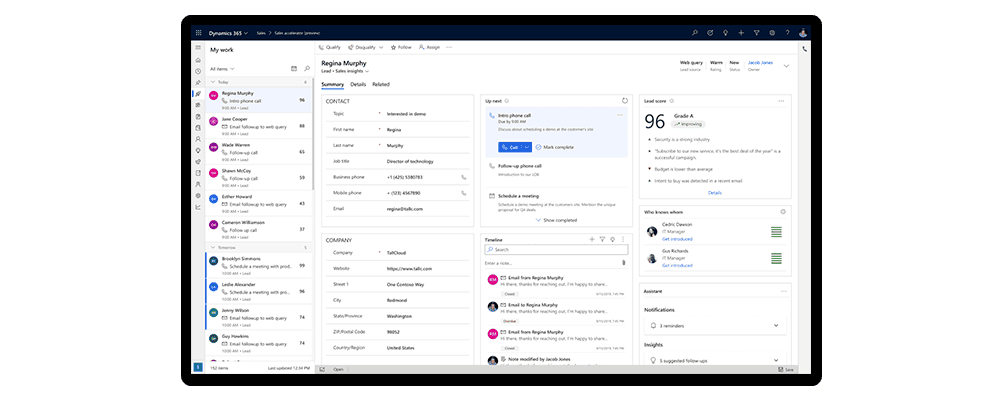This screenshot has width=1000, height=400.
Task: Click the search icon in the My work header
Action: tap(307, 68)
